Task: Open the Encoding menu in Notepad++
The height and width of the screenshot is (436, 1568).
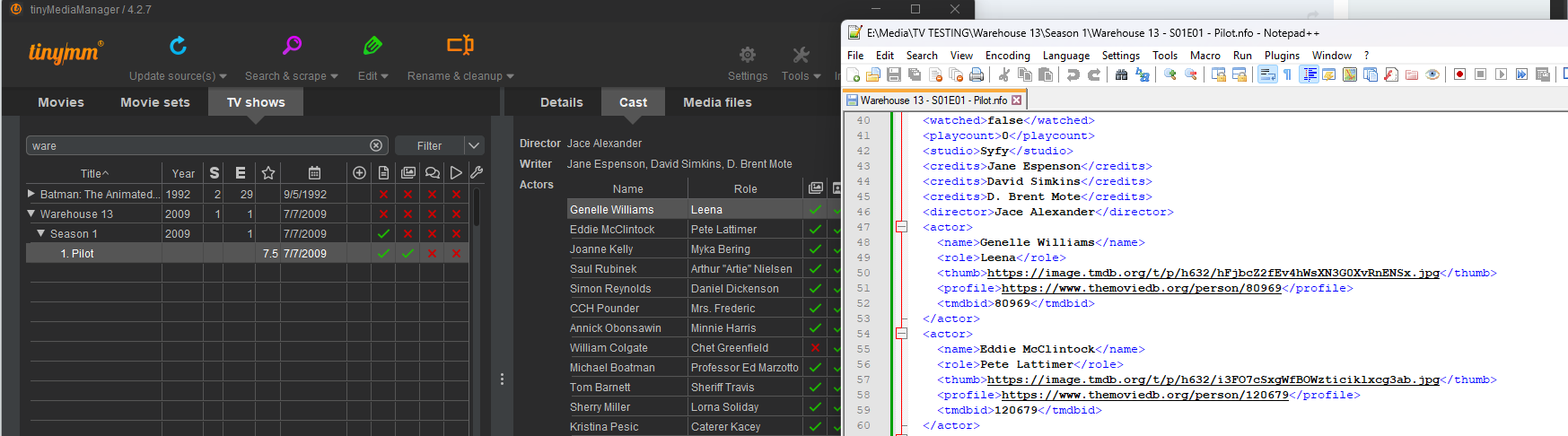Action: click(x=1007, y=56)
